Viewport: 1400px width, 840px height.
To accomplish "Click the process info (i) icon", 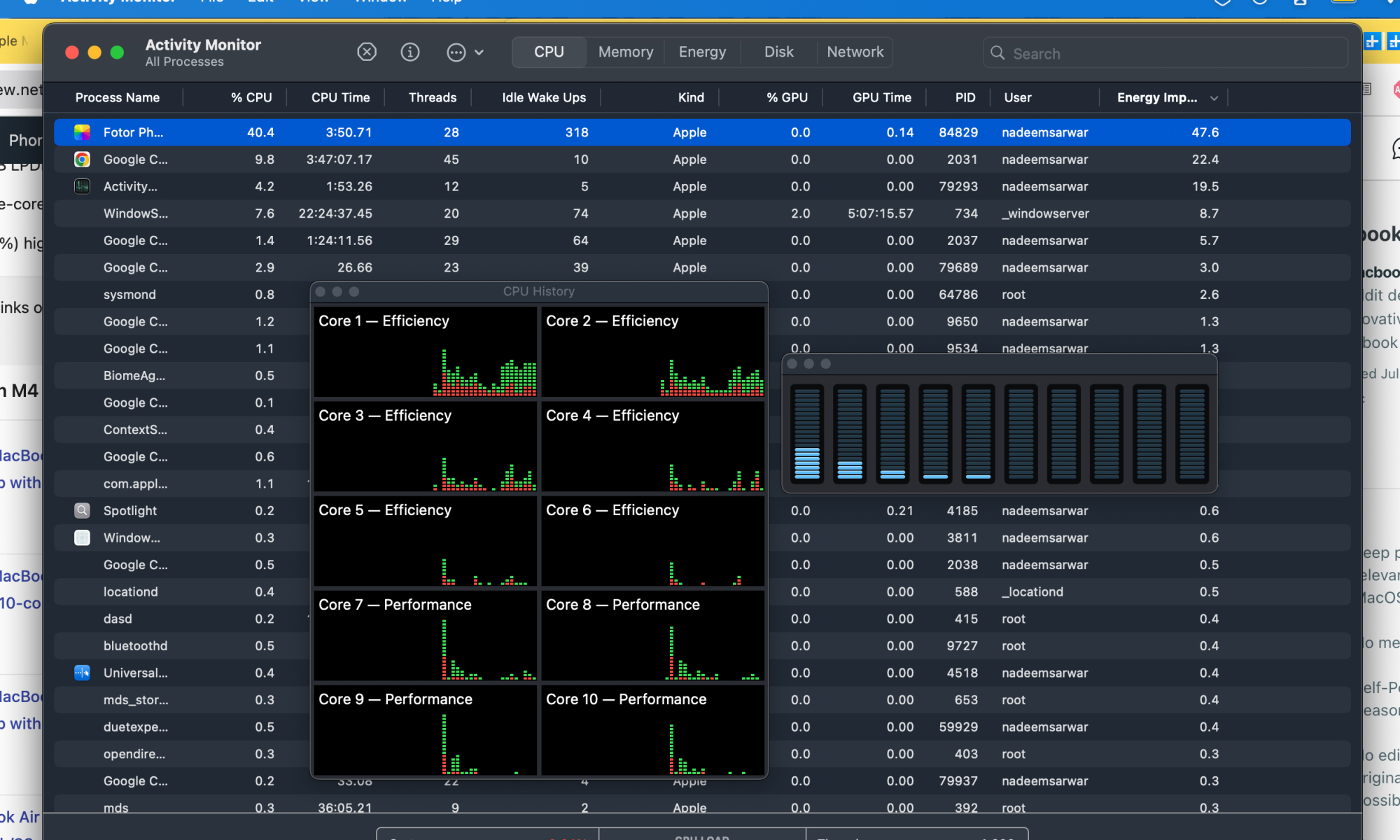I will coord(410,52).
